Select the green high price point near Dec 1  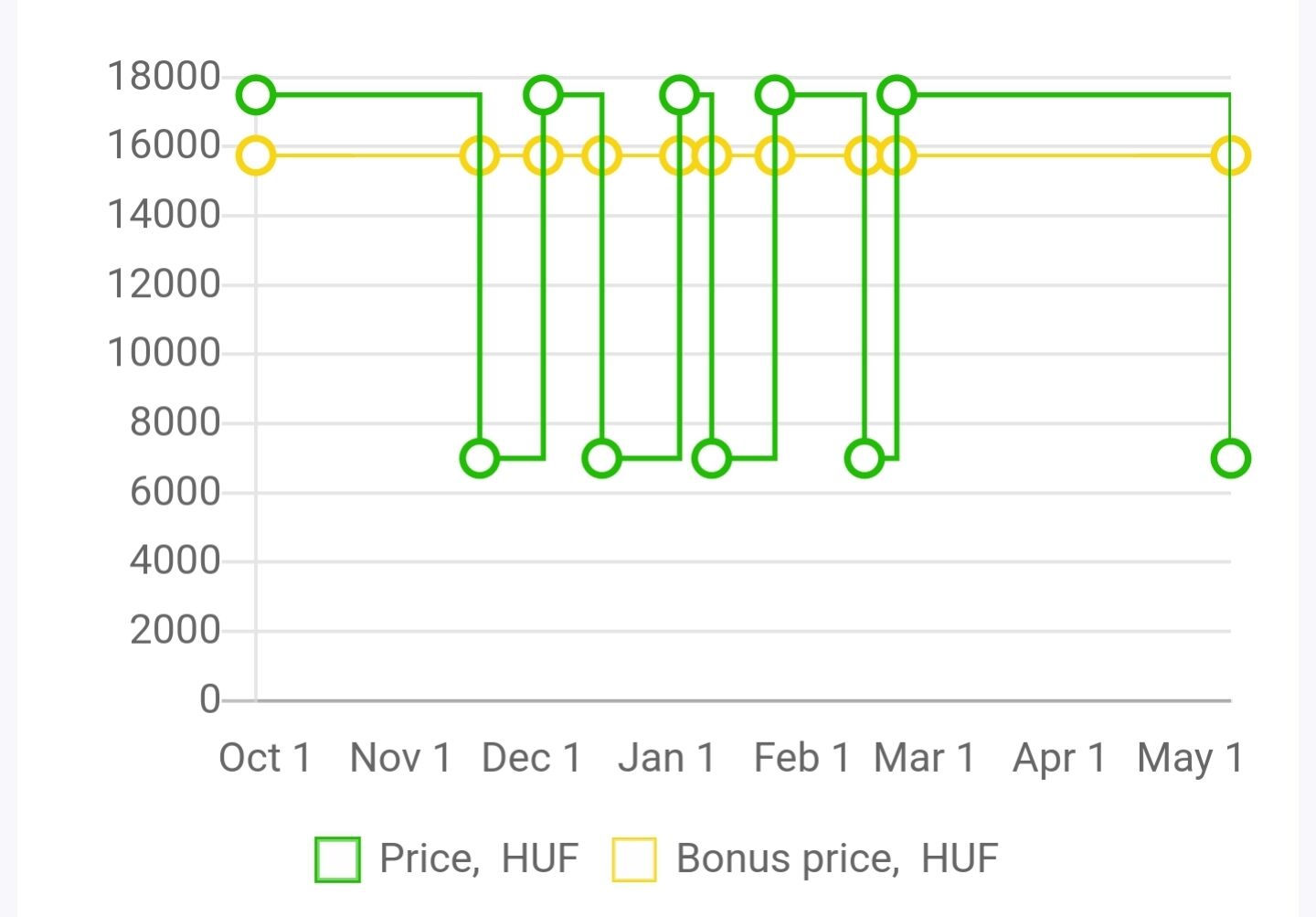point(544,94)
